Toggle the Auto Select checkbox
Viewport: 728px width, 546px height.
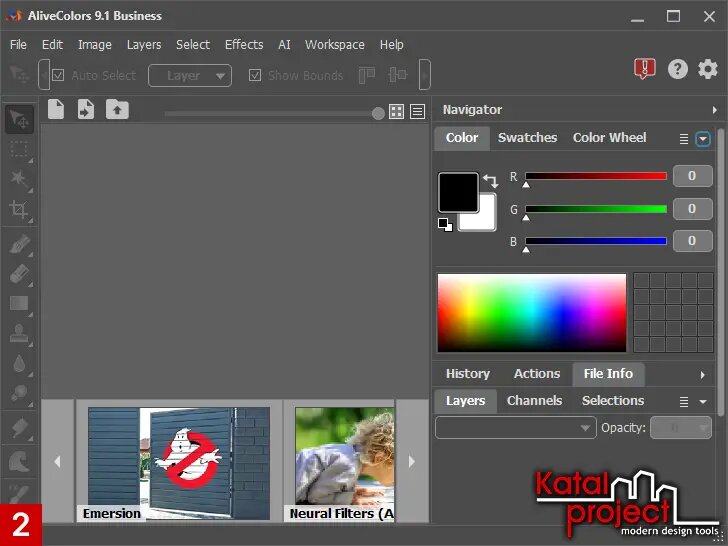[58, 75]
